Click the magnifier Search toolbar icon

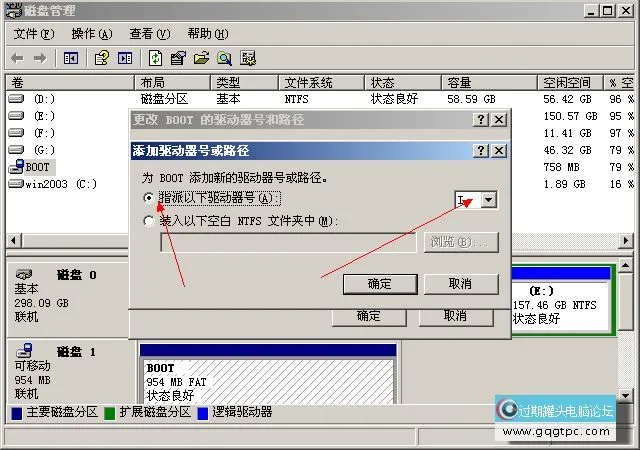224,58
